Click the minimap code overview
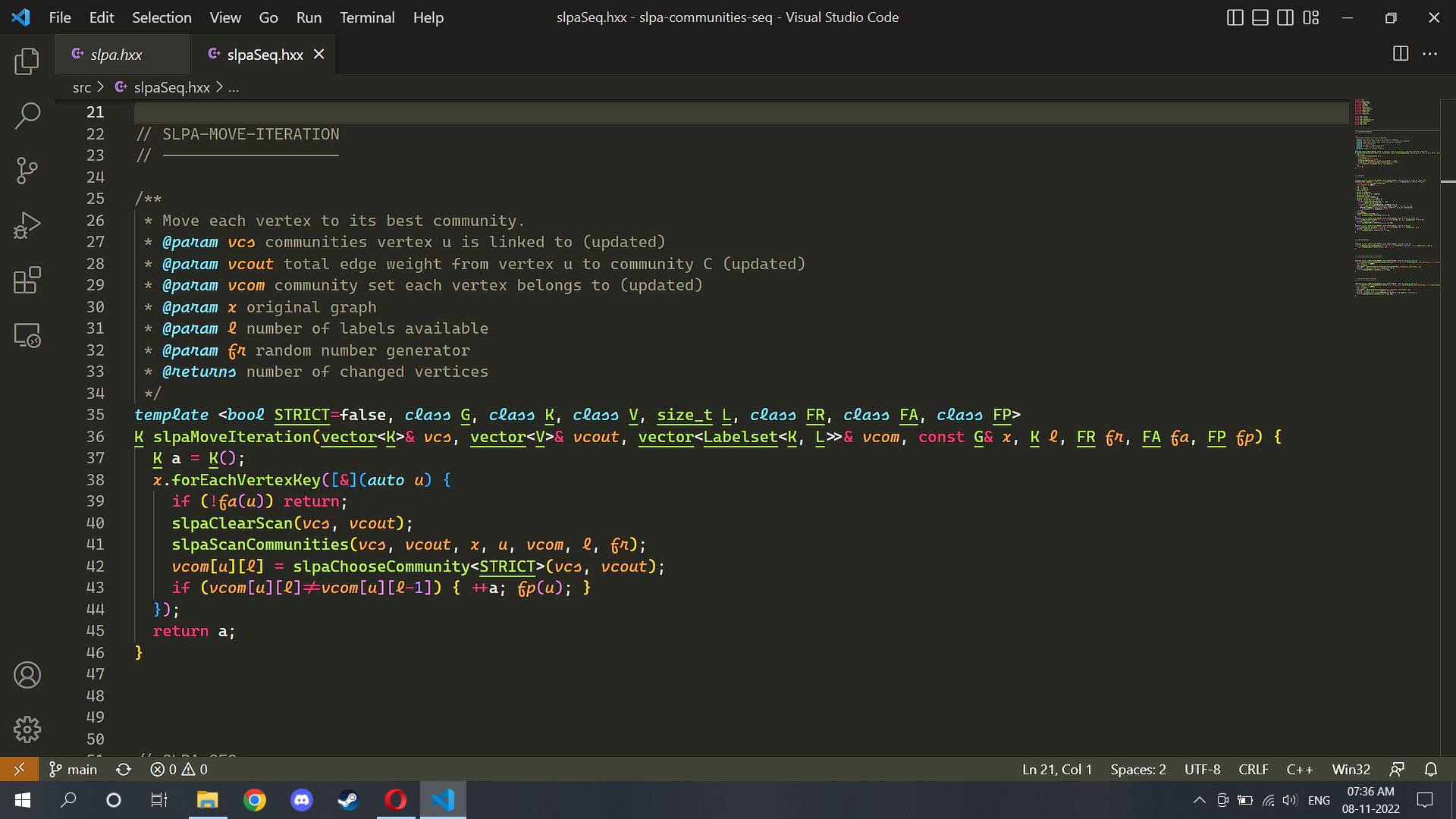This screenshot has height=819, width=1456. tap(1396, 197)
